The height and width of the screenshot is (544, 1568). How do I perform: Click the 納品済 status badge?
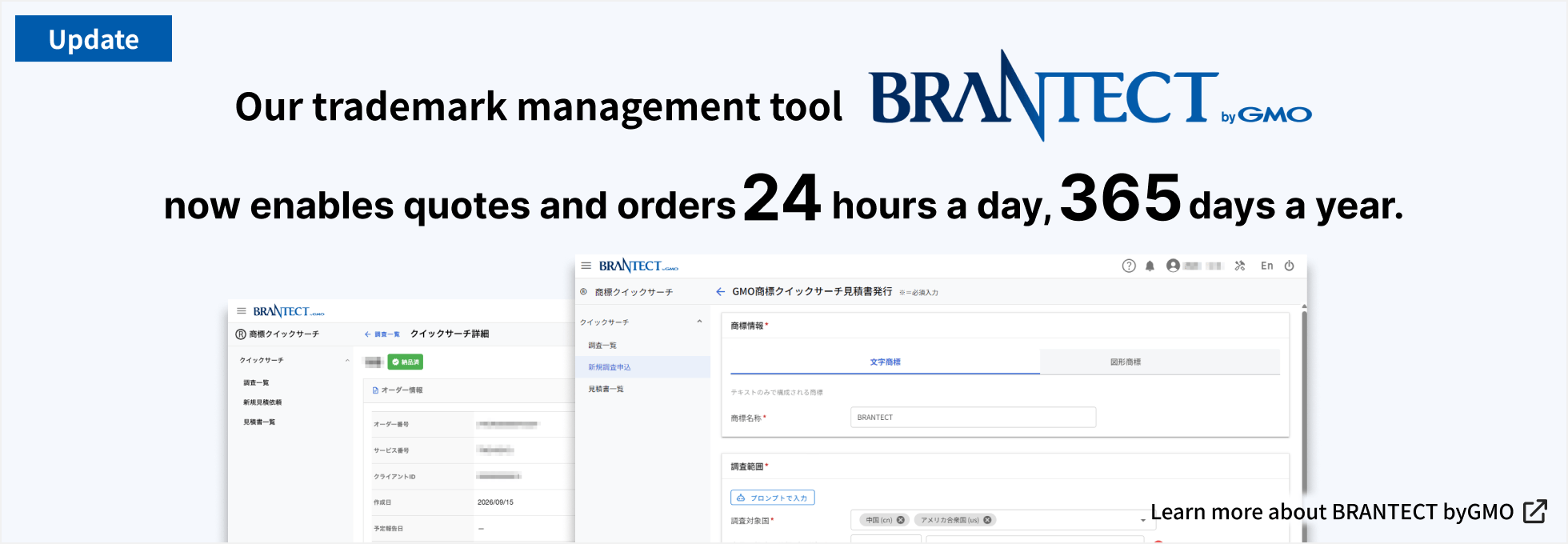coord(406,362)
